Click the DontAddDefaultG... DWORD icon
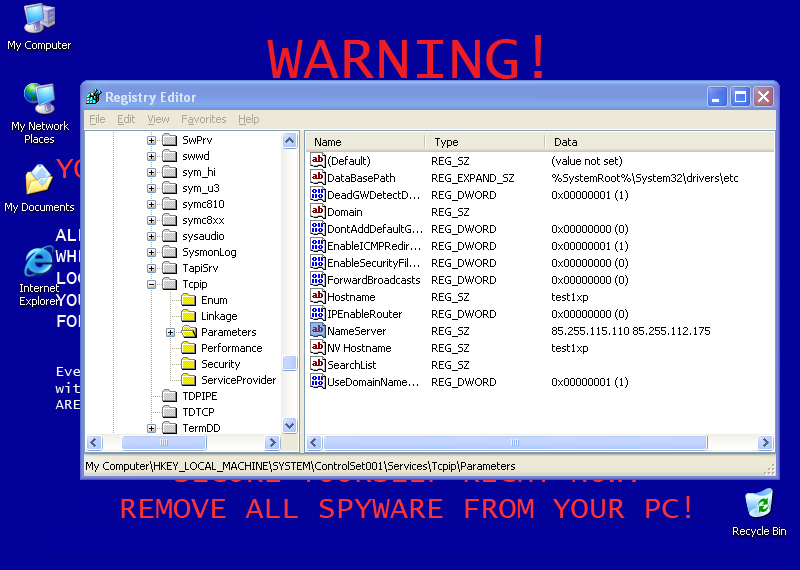This screenshot has width=800, height=570. click(x=317, y=229)
